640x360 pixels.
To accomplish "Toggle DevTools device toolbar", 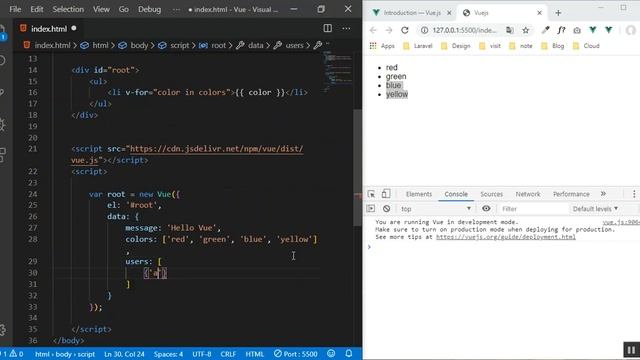I will (386, 194).
